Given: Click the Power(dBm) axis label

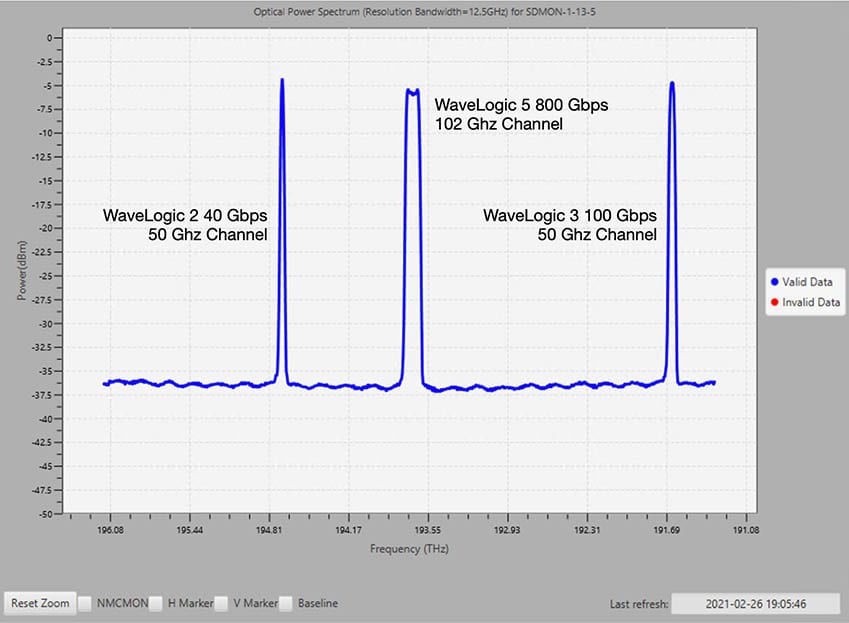Looking at the screenshot, I should [x=22, y=271].
